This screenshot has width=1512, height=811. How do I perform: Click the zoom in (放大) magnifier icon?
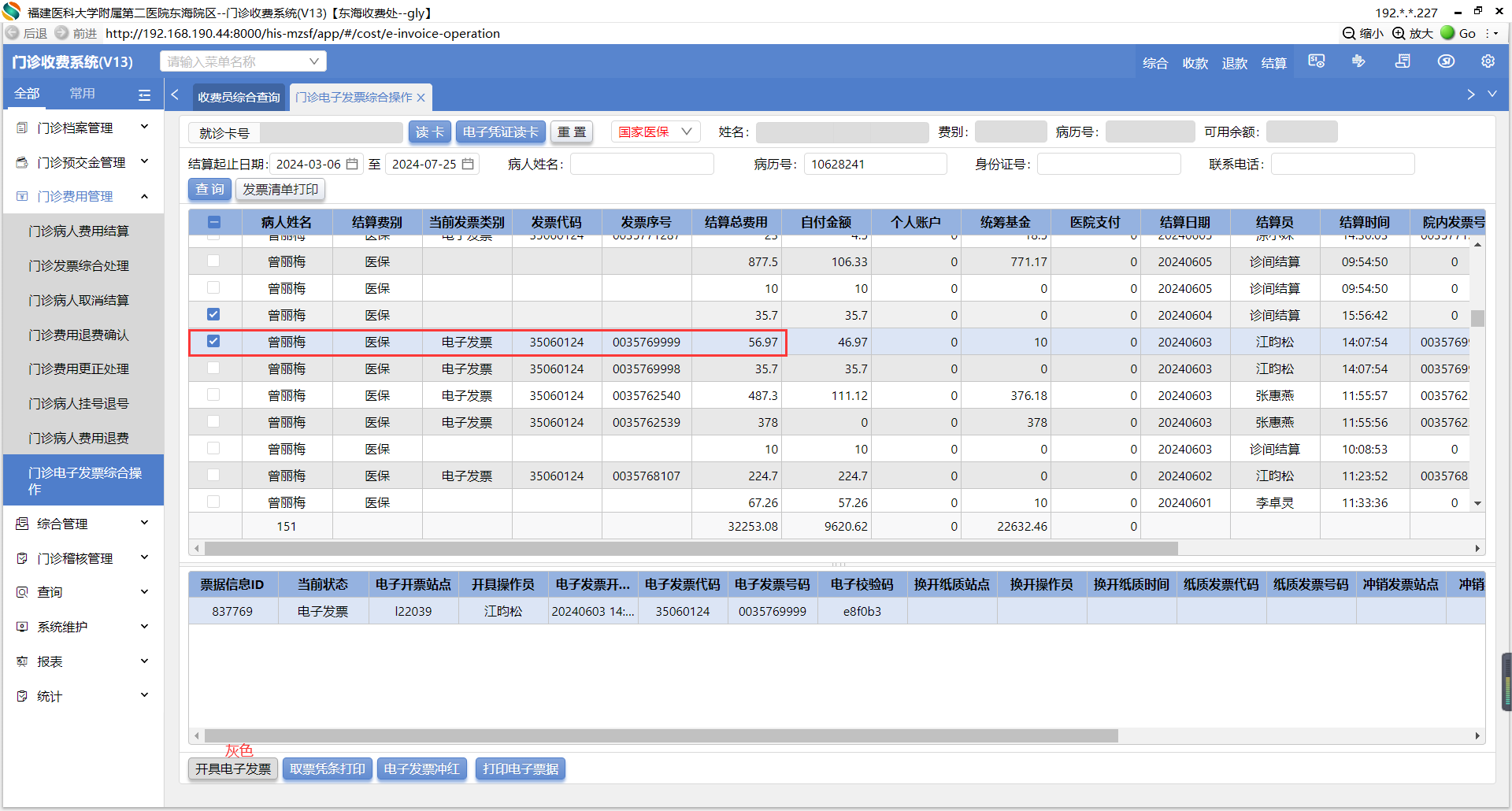click(x=1399, y=33)
